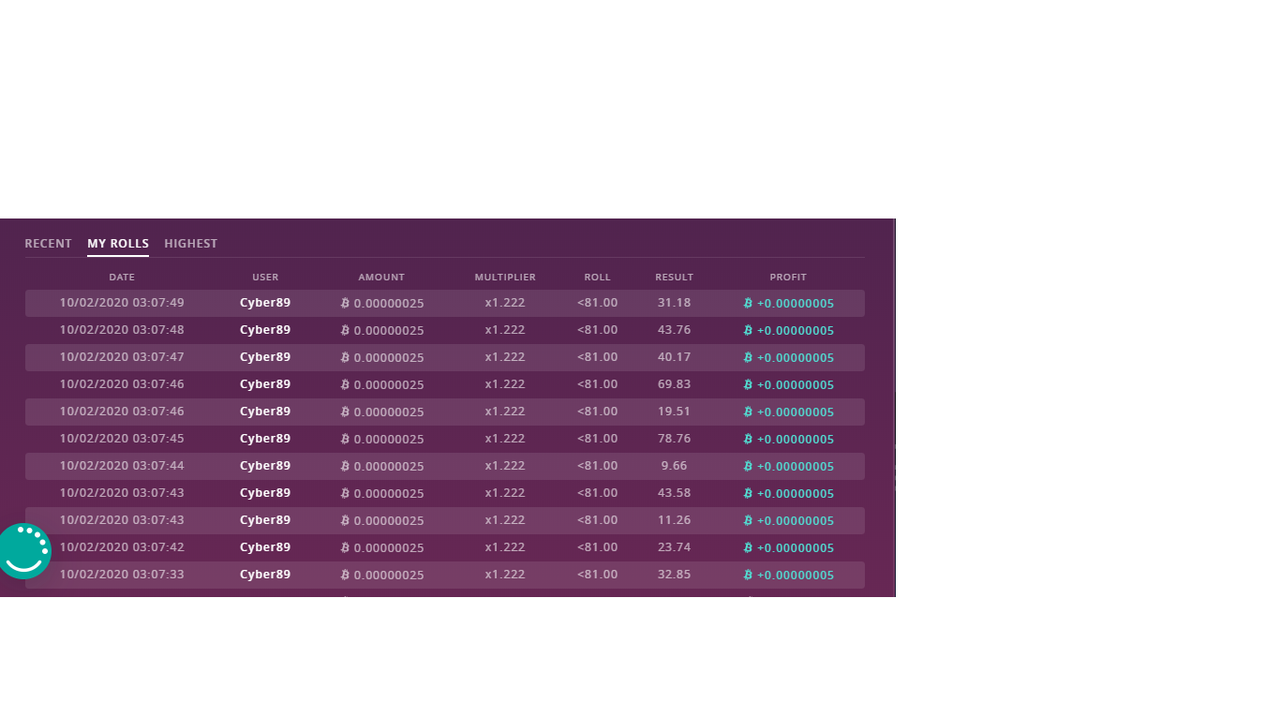Click result value 43.58
Screen dimensions: 1280x720
(674, 492)
